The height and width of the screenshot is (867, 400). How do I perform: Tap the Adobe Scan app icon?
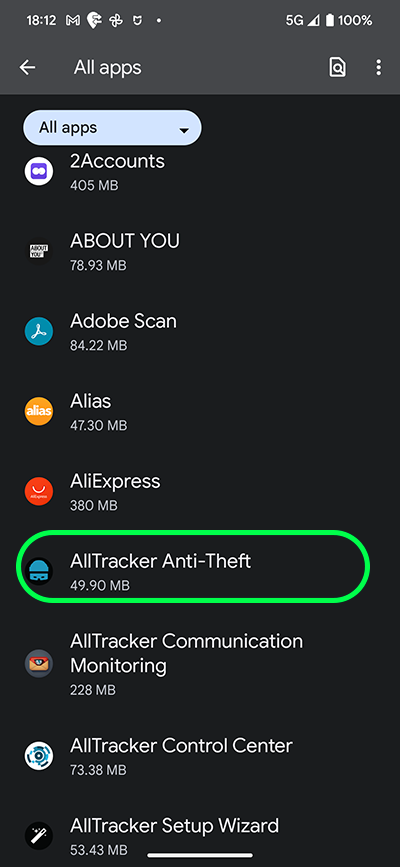coord(39,332)
